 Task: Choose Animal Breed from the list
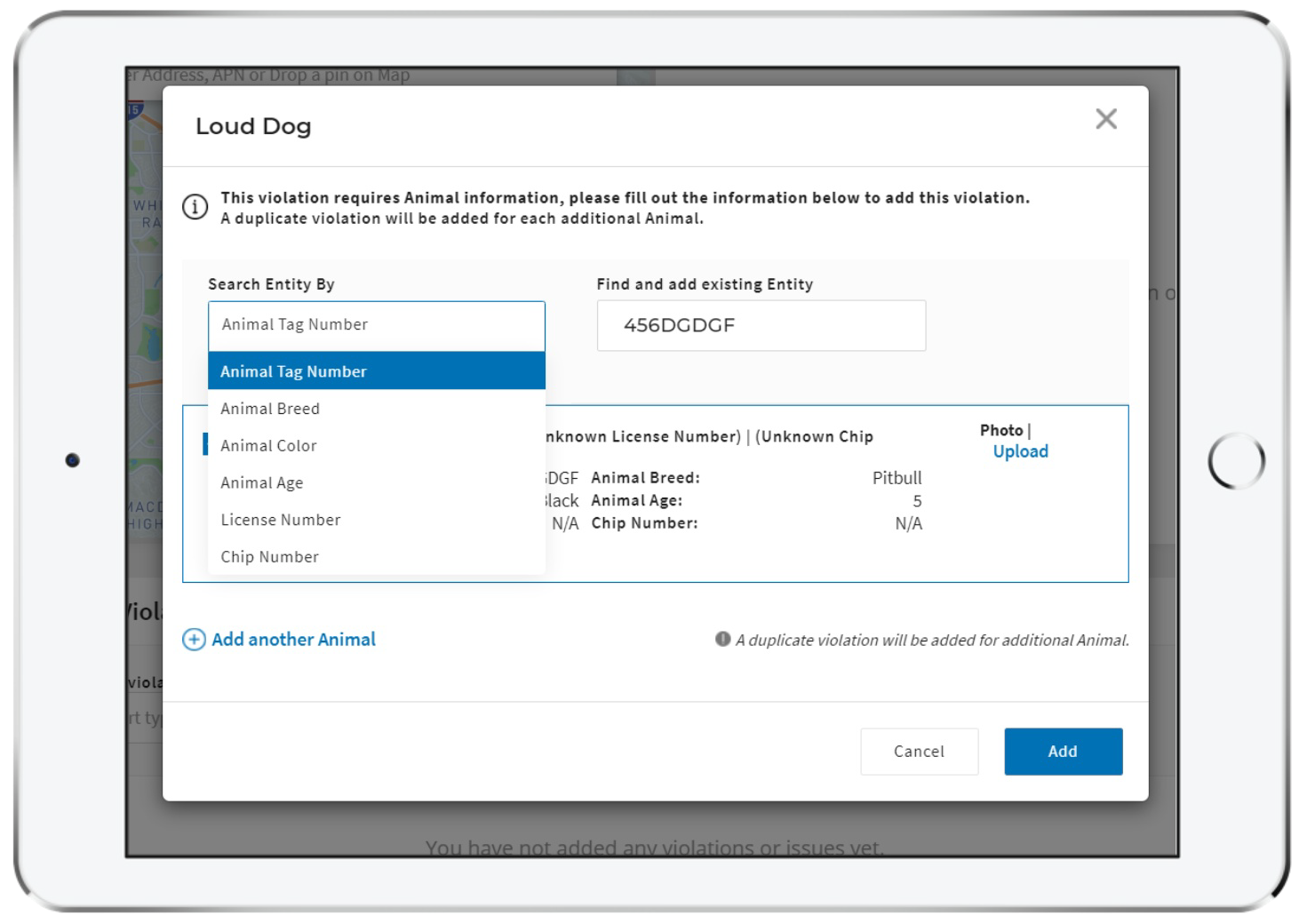376,409
